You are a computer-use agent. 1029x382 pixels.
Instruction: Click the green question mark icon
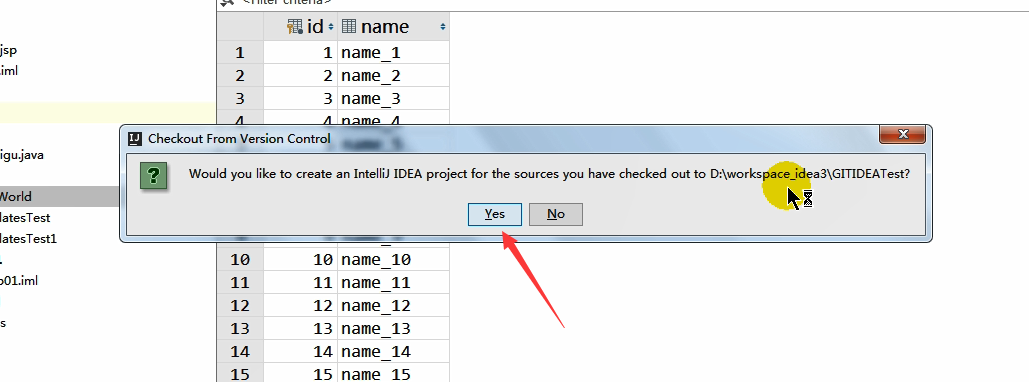click(x=154, y=176)
